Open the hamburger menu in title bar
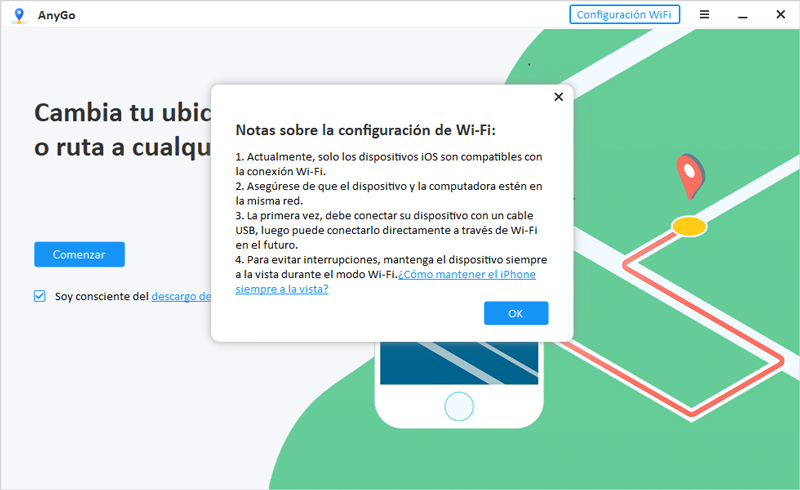This screenshot has width=800, height=490. 705,15
